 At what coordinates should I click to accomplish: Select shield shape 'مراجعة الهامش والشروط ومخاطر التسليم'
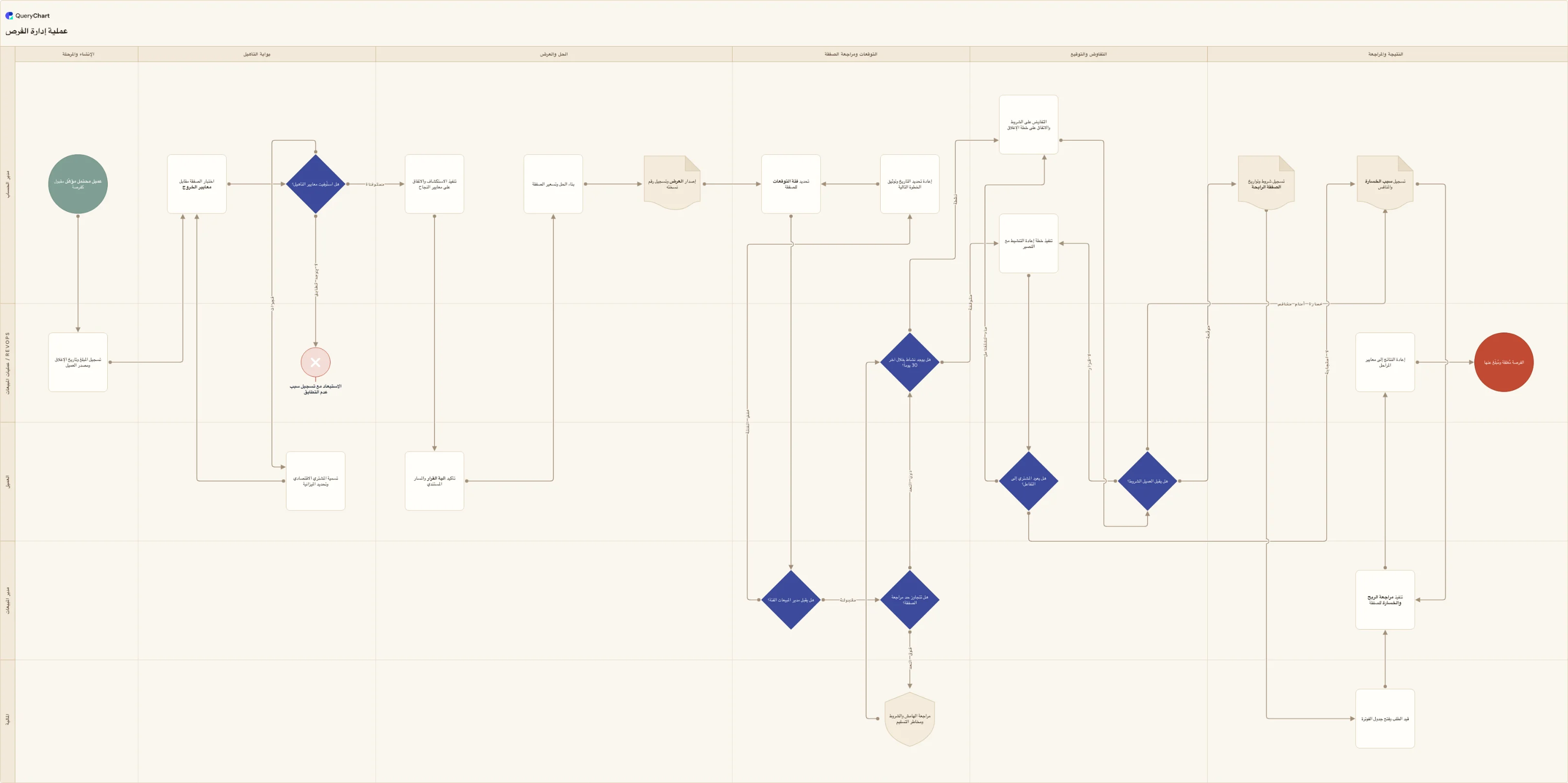(909, 719)
